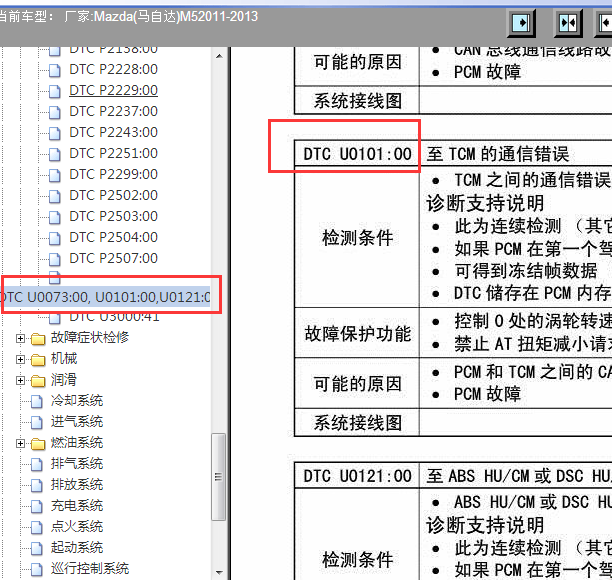This screenshot has width=612, height=580.
Task: Click the 润滑 folder icon
Action: coord(38,381)
